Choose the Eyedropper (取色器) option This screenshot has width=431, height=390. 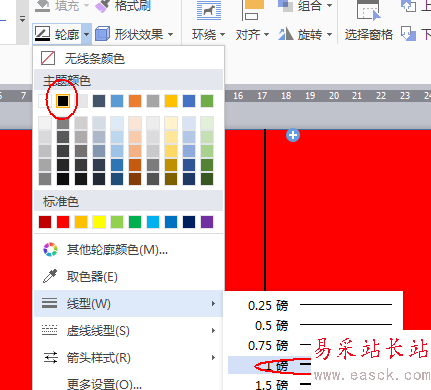[x=129, y=276]
